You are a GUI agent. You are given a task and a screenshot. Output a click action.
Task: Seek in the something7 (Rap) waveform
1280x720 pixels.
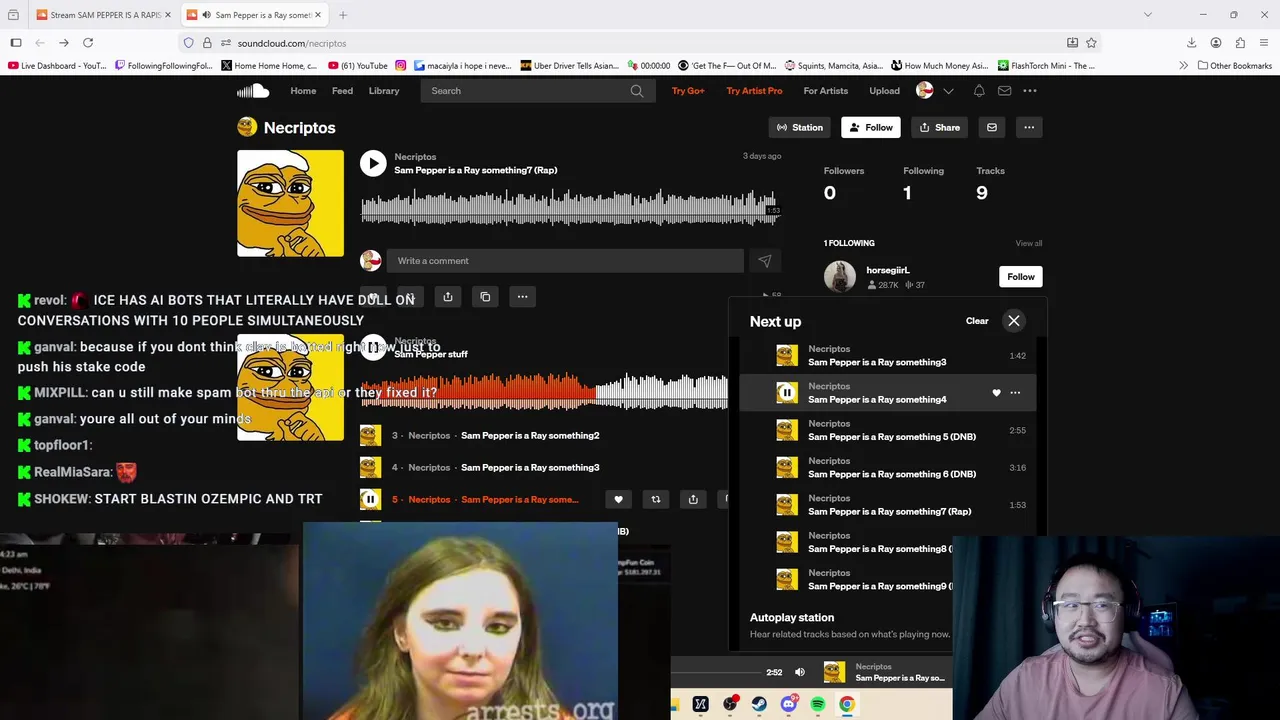coord(570,207)
